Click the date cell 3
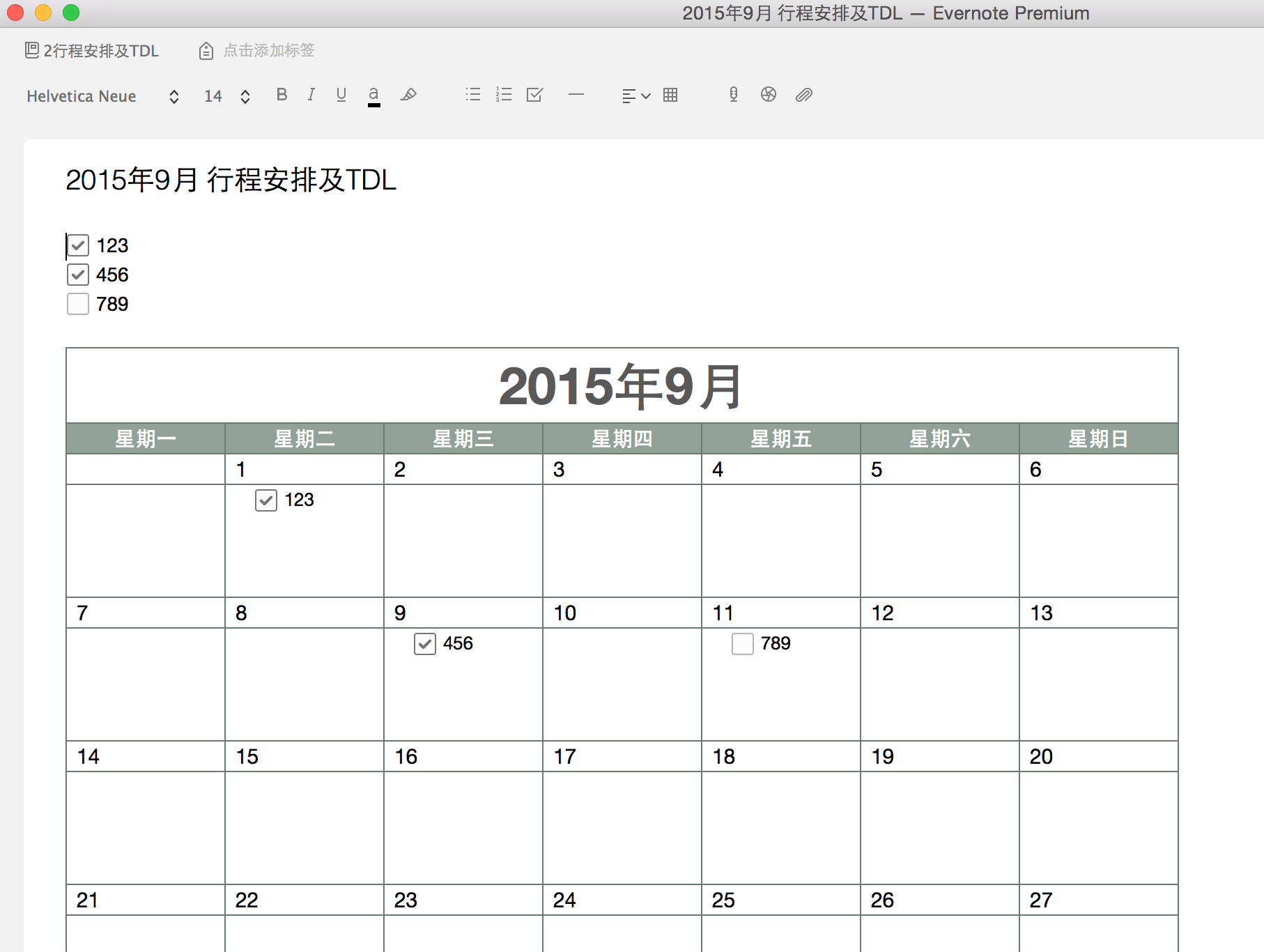The width and height of the screenshot is (1264, 952). tap(622, 470)
